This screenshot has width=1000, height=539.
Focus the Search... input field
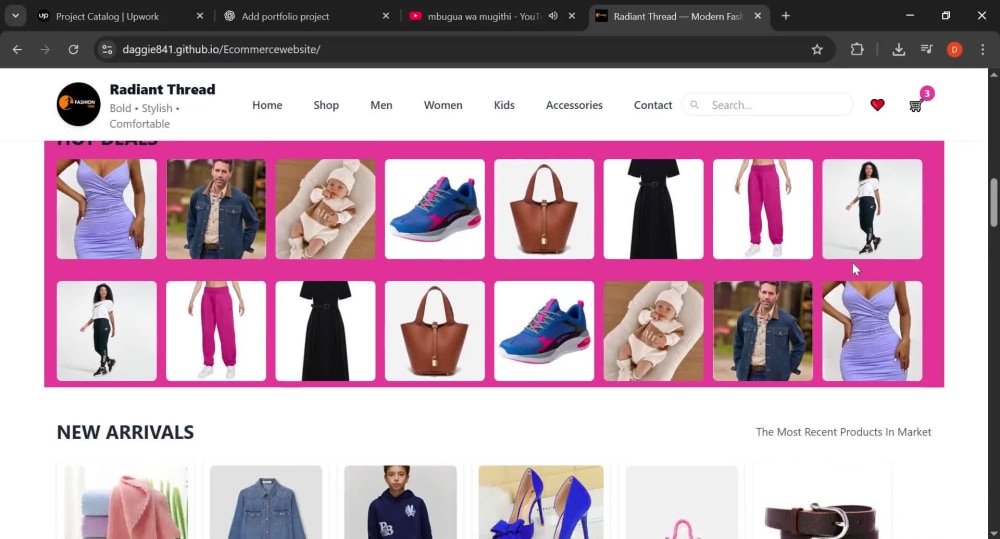[x=768, y=105]
